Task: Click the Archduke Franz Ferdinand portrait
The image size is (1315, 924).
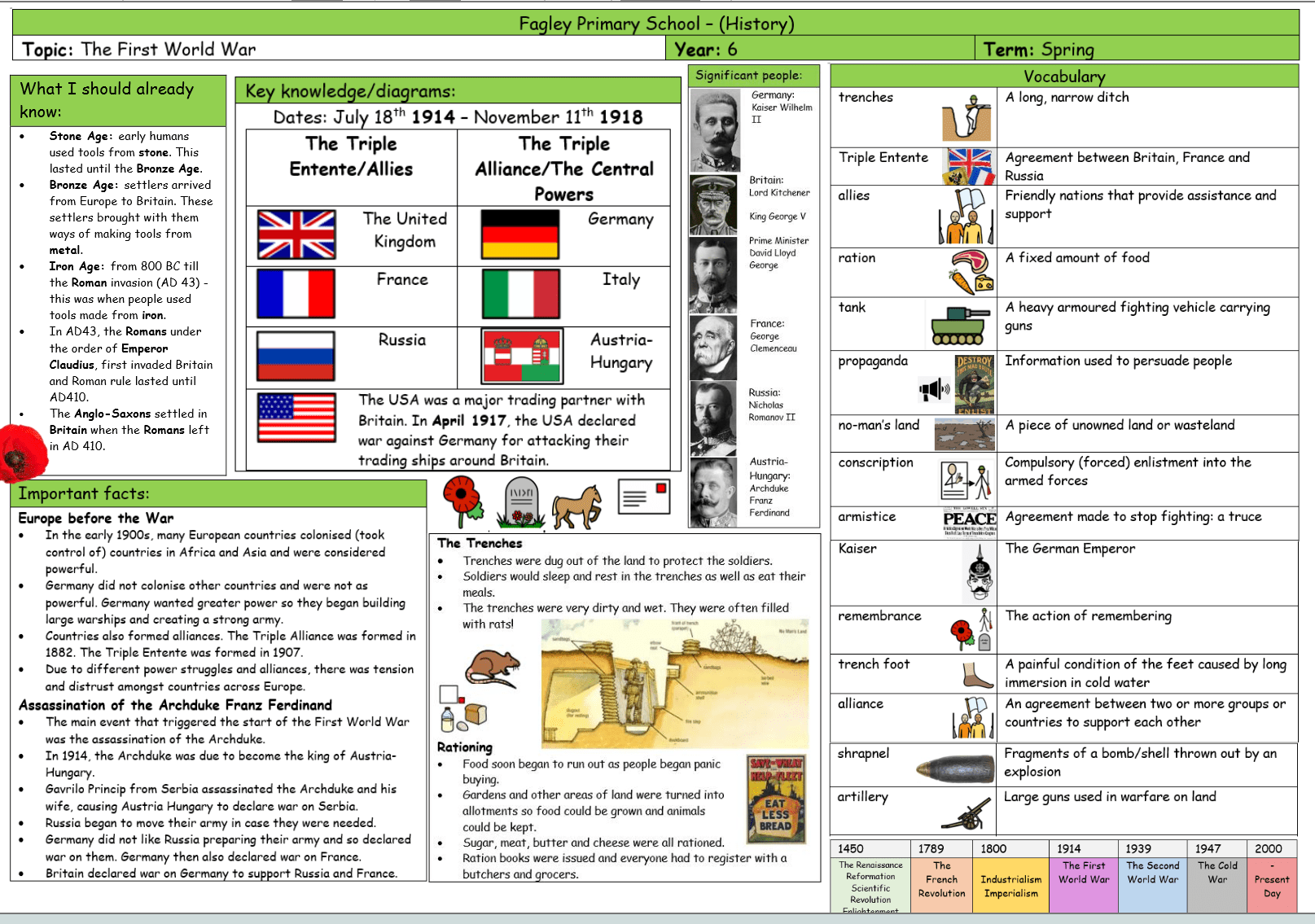Action: 713,492
